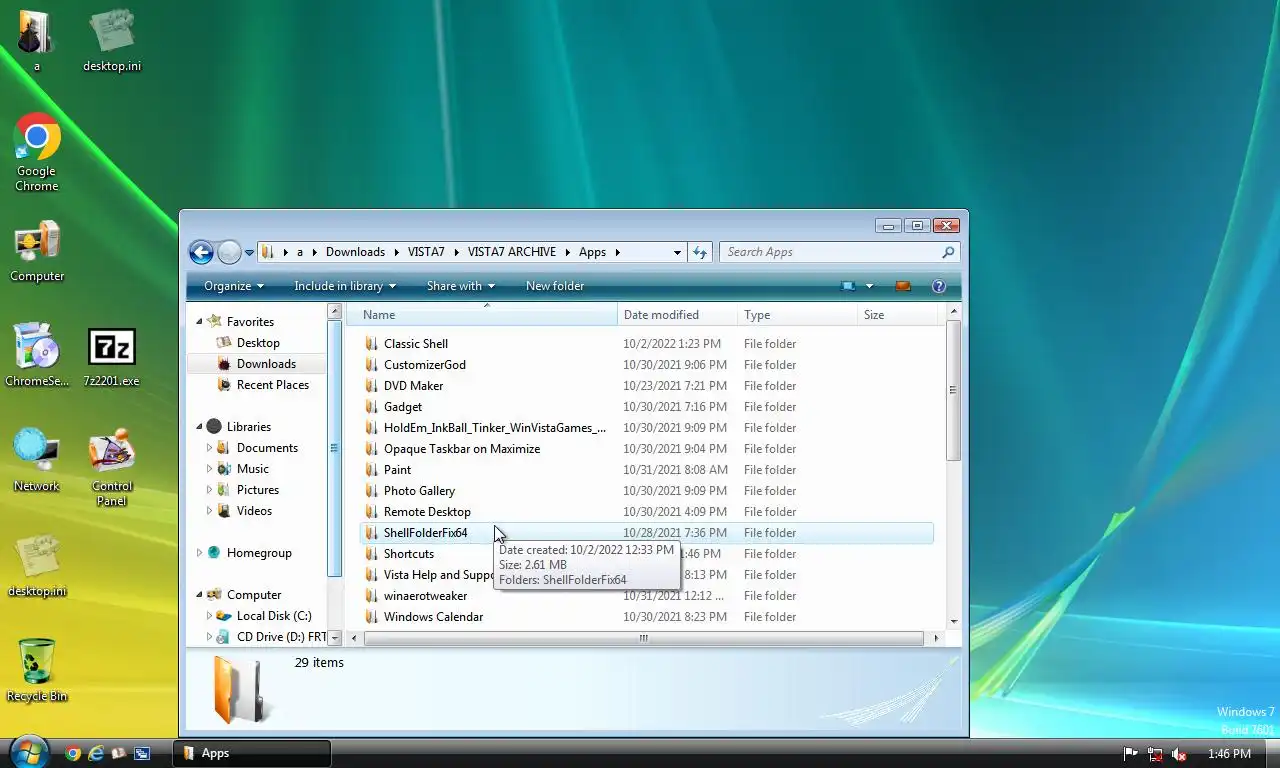The height and width of the screenshot is (768, 1280).
Task: Expand the Local Disk (C:) node
Action: coord(209,615)
